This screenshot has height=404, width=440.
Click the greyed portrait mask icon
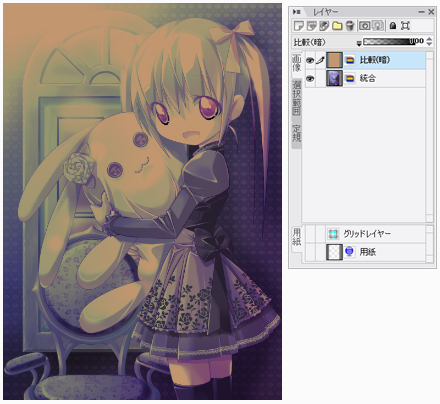point(378,26)
